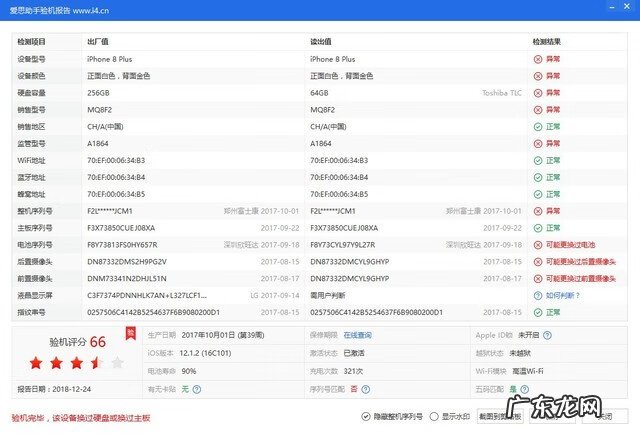Click the 爱思助手验机报告 window title
The height and width of the screenshot is (436, 640).
(x=59, y=11)
